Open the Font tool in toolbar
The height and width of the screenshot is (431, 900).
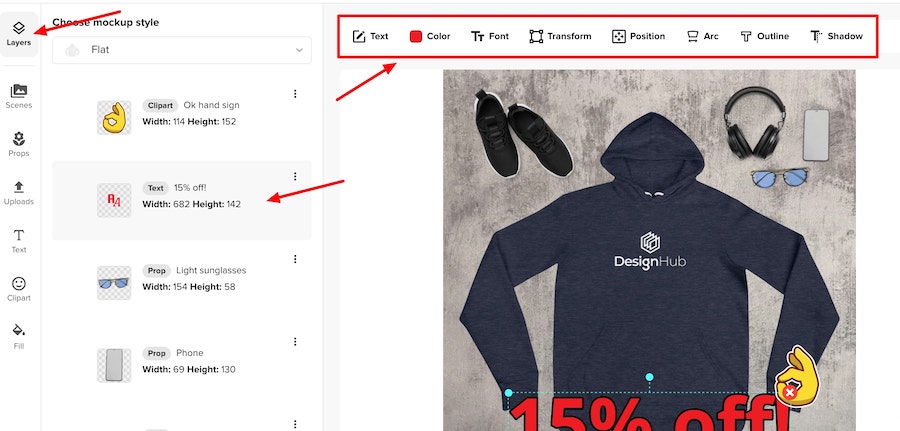click(x=490, y=36)
